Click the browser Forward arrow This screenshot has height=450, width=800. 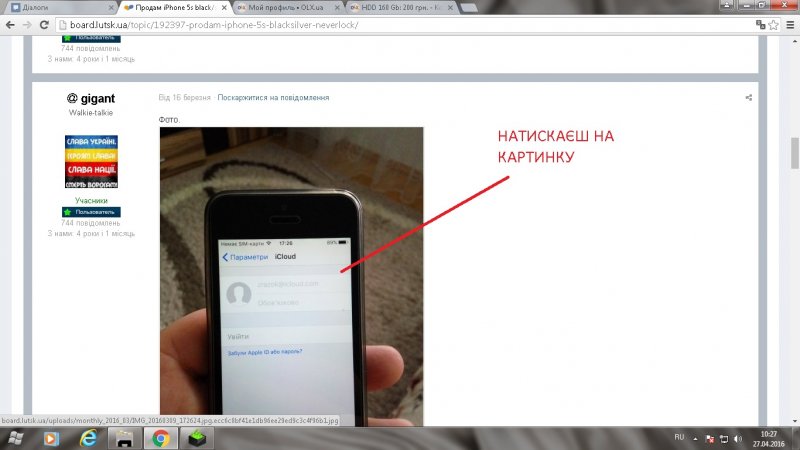click(31, 23)
